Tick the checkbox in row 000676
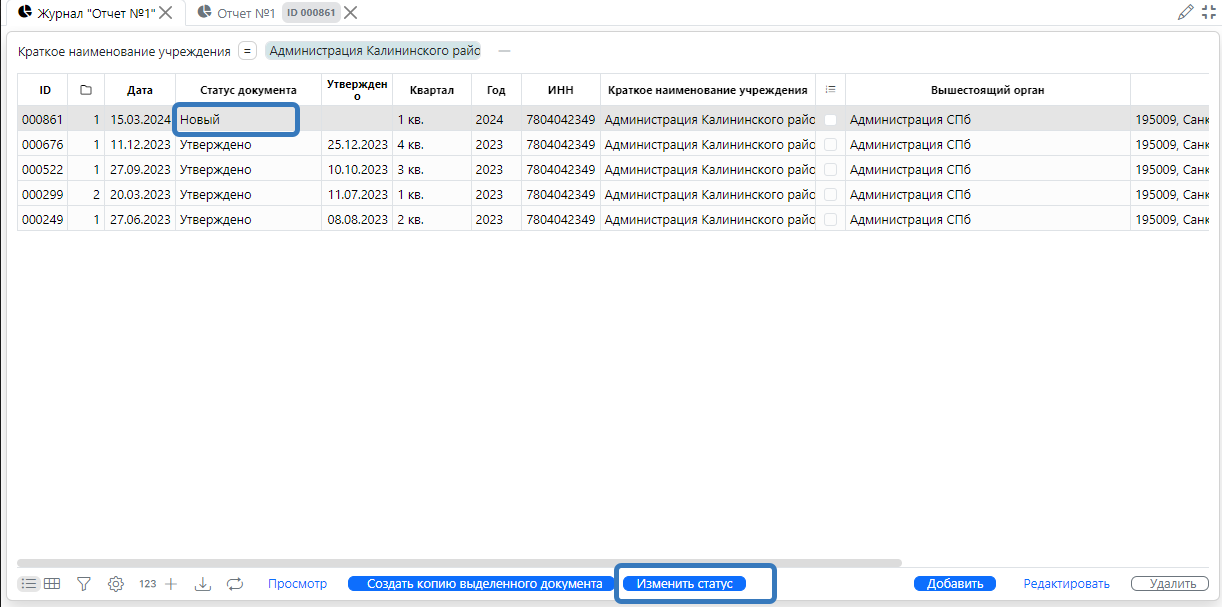Image resolution: width=1222 pixels, height=607 pixels. tap(830, 145)
